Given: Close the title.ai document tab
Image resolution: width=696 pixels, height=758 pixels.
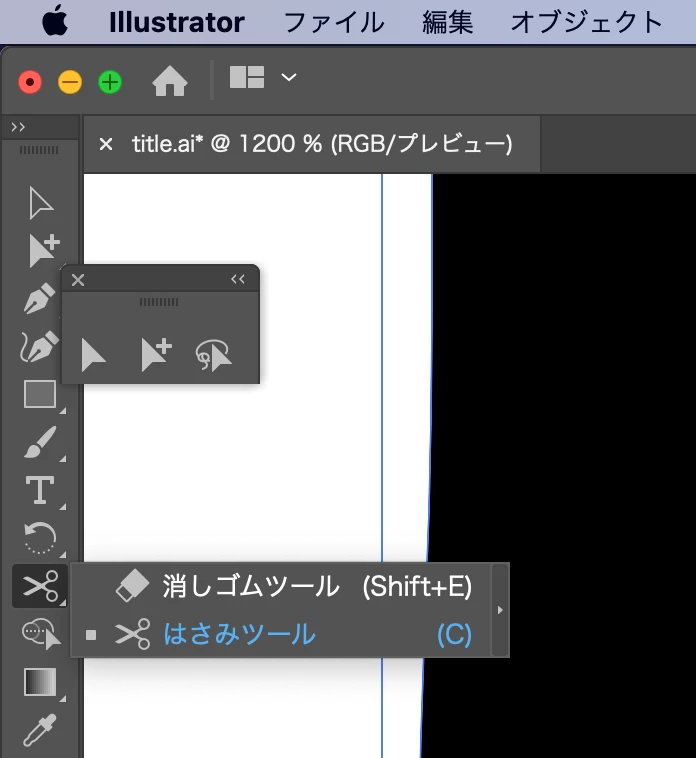Looking at the screenshot, I should point(105,144).
